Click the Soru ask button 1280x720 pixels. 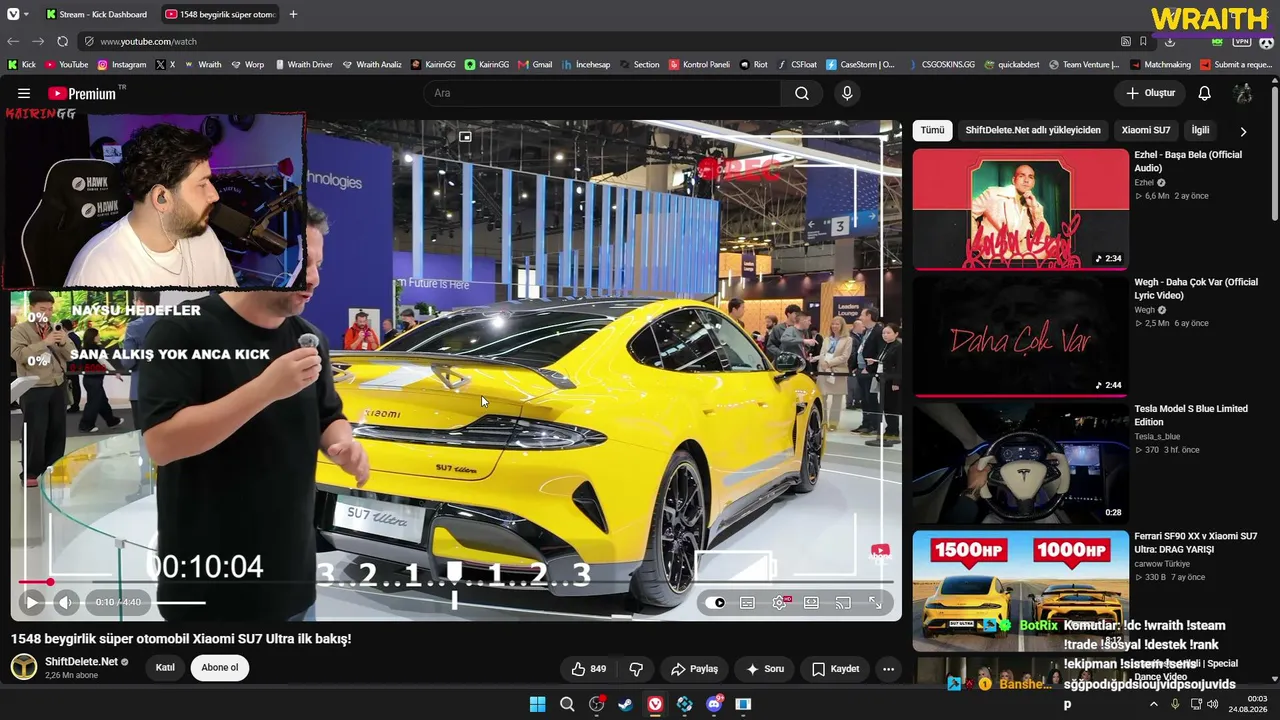[765, 669]
